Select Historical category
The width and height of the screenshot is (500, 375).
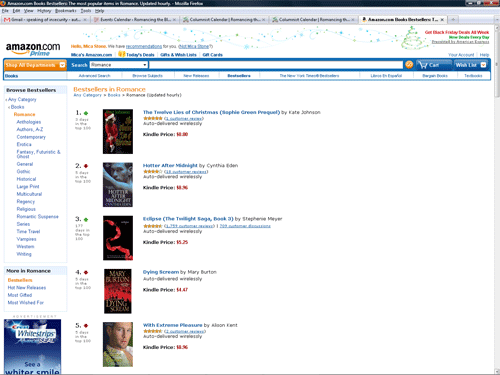pyautogui.click(x=26, y=179)
